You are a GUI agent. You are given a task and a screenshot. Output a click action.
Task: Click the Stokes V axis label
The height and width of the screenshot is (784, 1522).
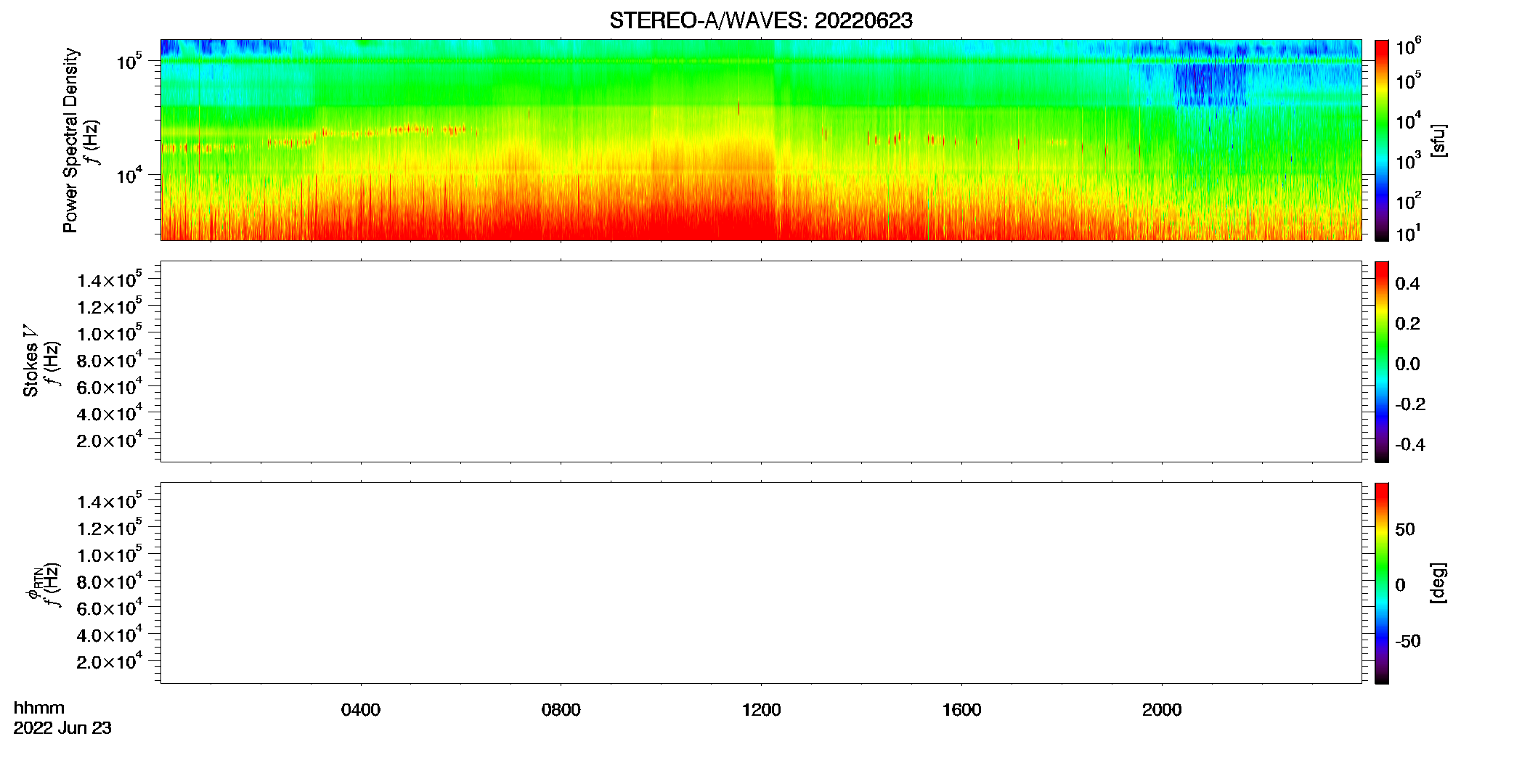tap(30, 361)
